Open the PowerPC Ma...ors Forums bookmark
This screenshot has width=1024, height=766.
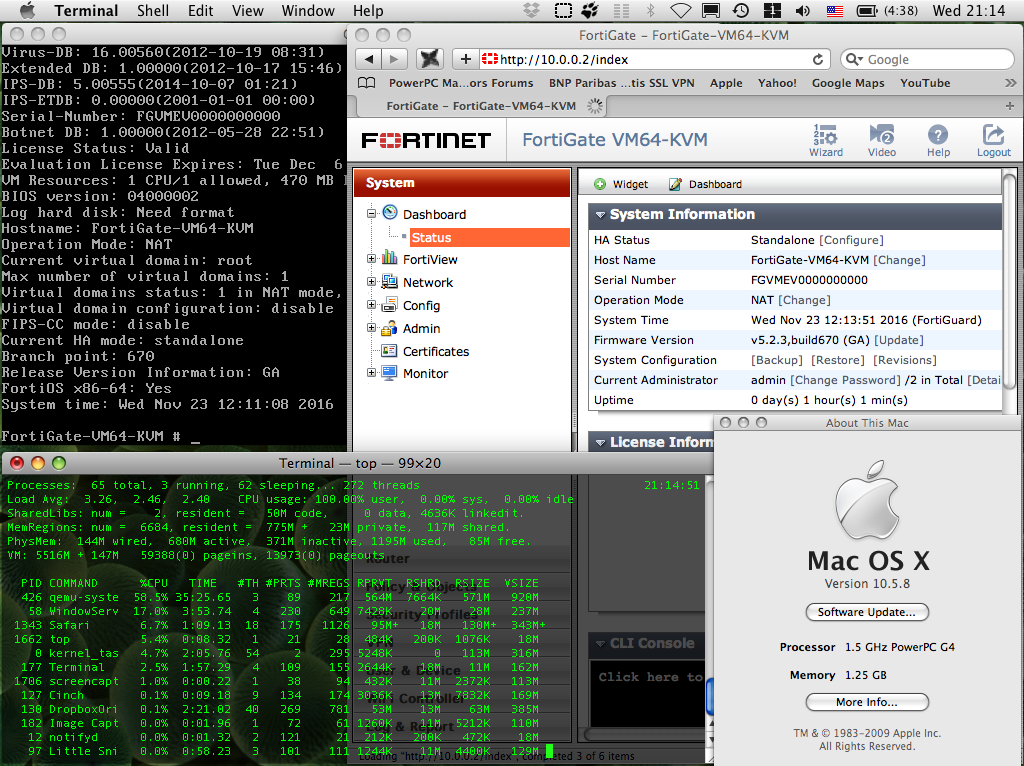click(x=461, y=83)
